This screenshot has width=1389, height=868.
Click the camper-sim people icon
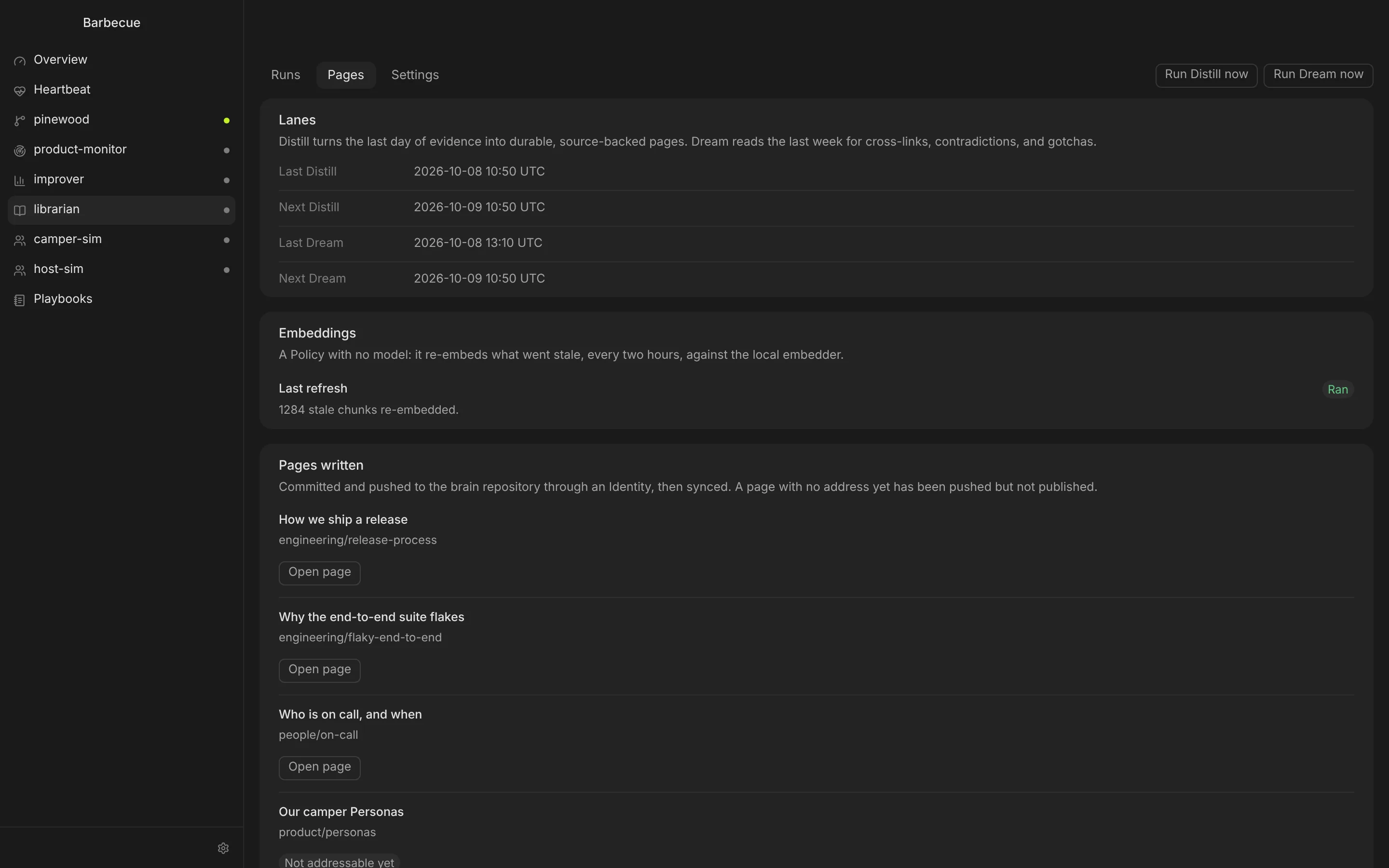point(19,240)
